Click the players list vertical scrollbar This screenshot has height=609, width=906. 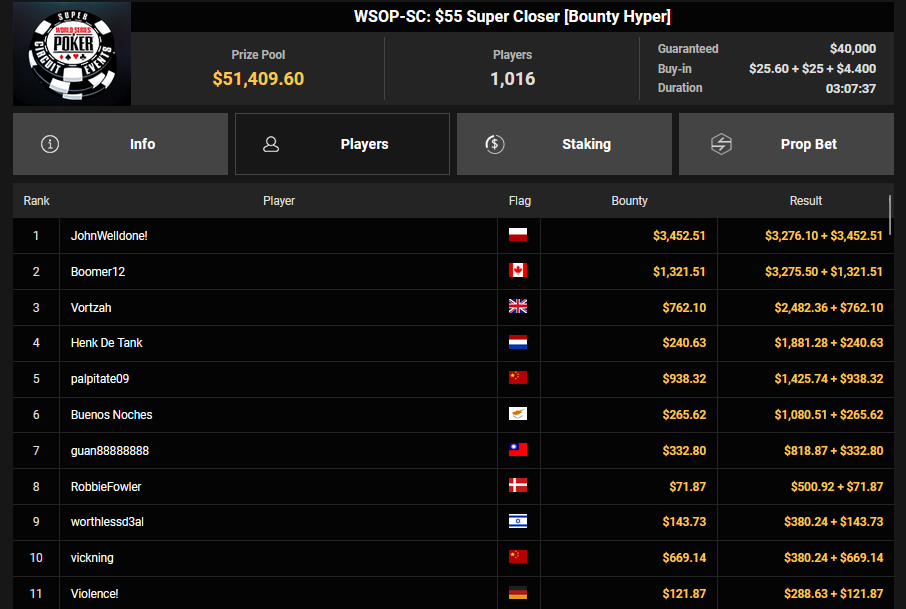click(x=889, y=212)
